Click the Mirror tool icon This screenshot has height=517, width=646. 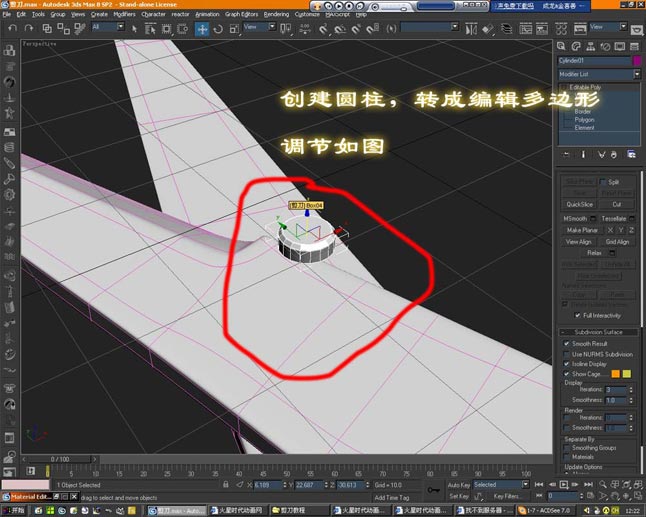point(471,29)
